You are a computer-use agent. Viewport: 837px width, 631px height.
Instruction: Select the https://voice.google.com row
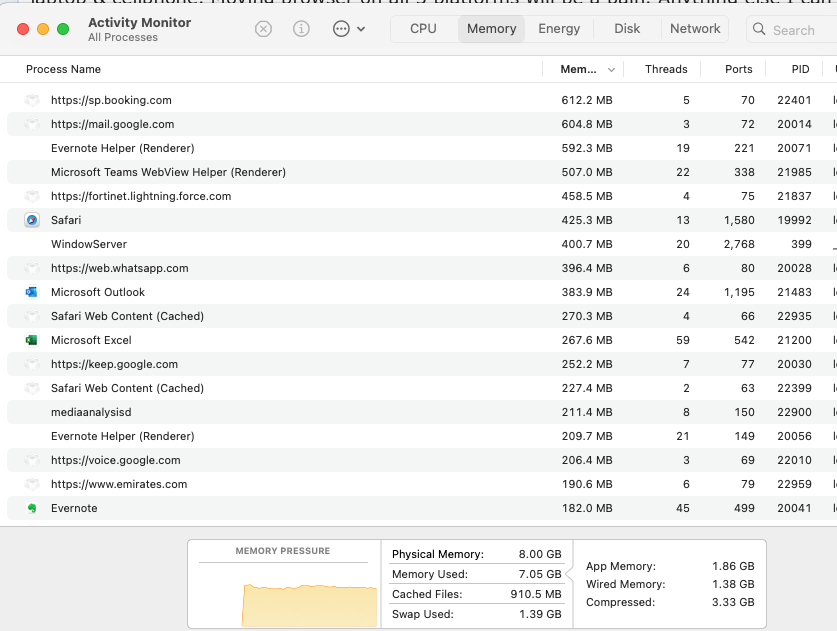[x=422, y=460]
